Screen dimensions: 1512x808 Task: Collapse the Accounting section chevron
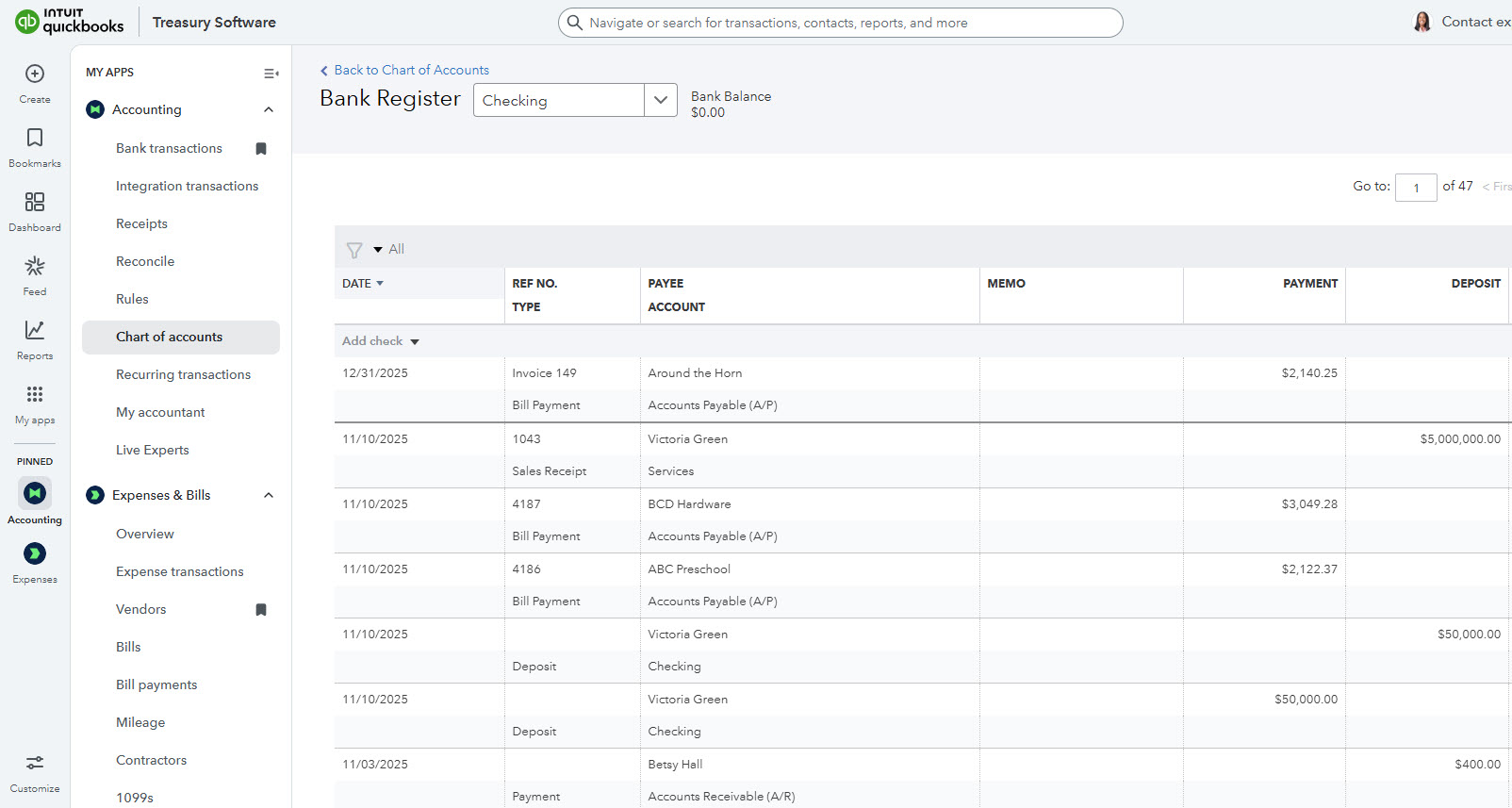[269, 109]
